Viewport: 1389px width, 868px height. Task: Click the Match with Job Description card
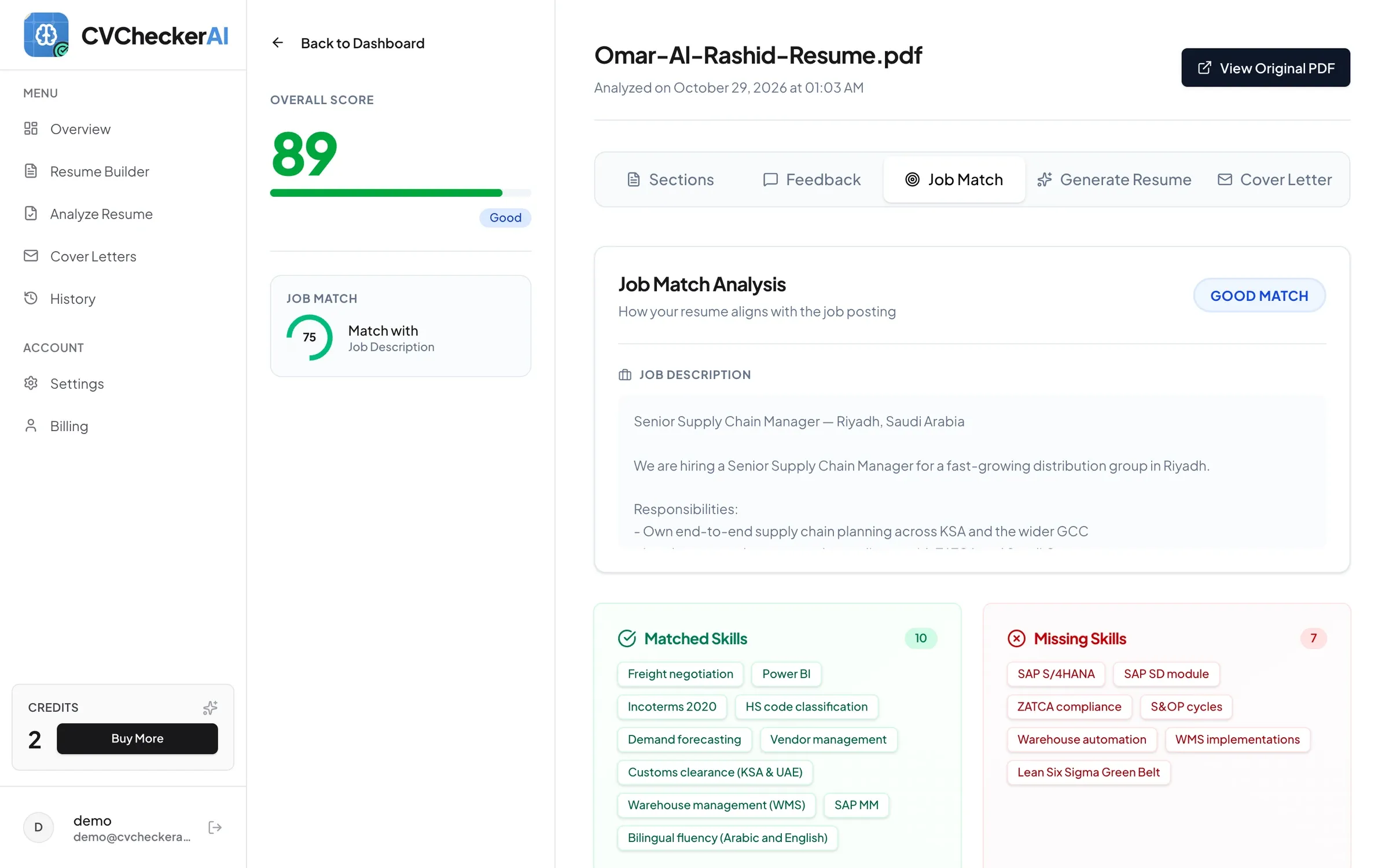coord(400,326)
